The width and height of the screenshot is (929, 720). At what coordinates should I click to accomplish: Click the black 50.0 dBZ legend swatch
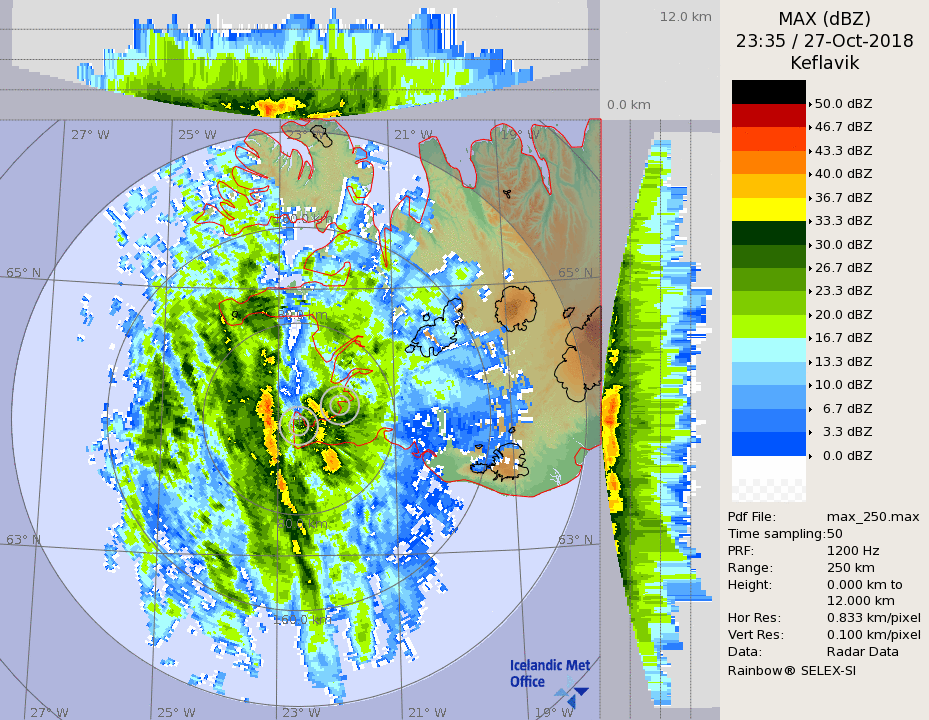click(x=768, y=92)
